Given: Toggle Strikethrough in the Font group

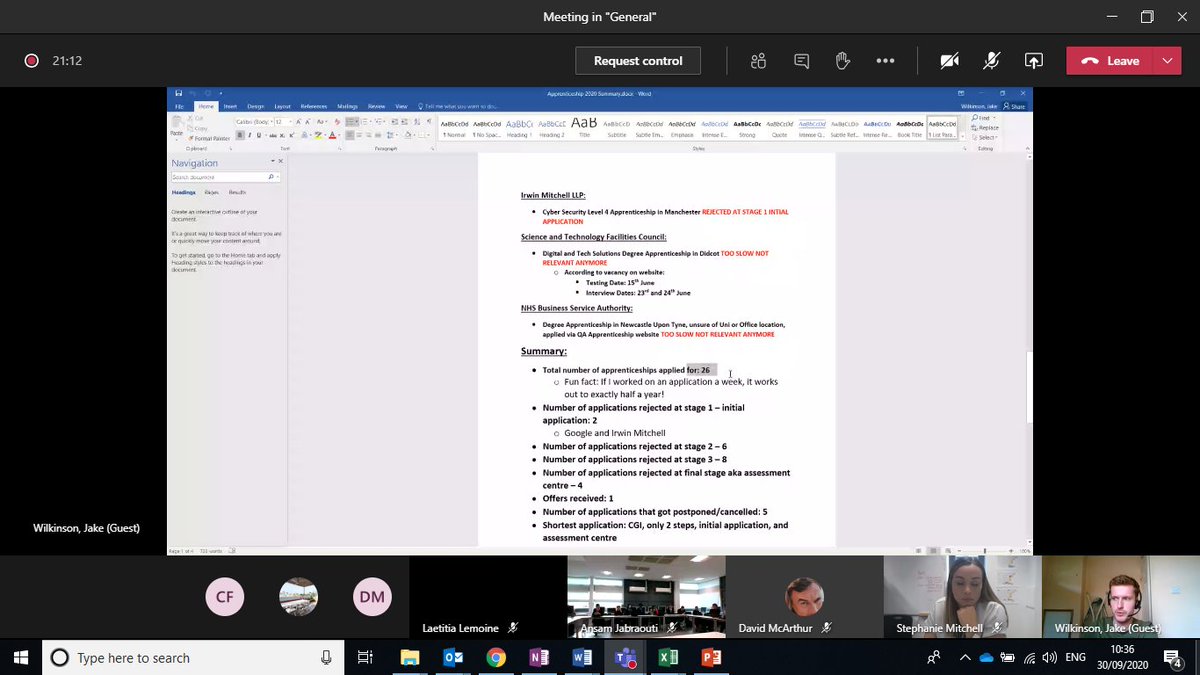Looking at the screenshot, I should click(274, 135).
